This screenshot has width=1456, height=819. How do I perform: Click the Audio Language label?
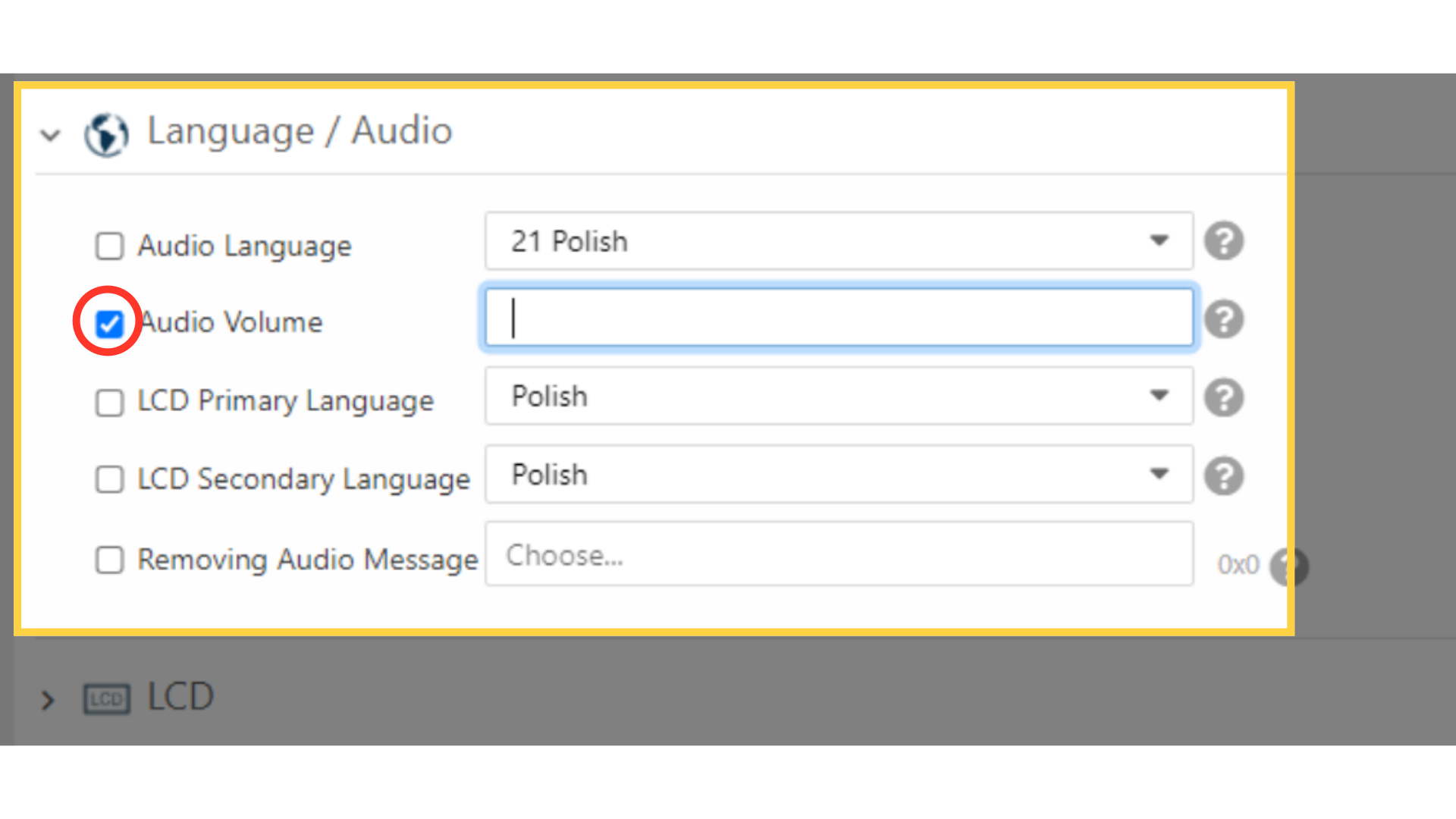coord(244,246)
